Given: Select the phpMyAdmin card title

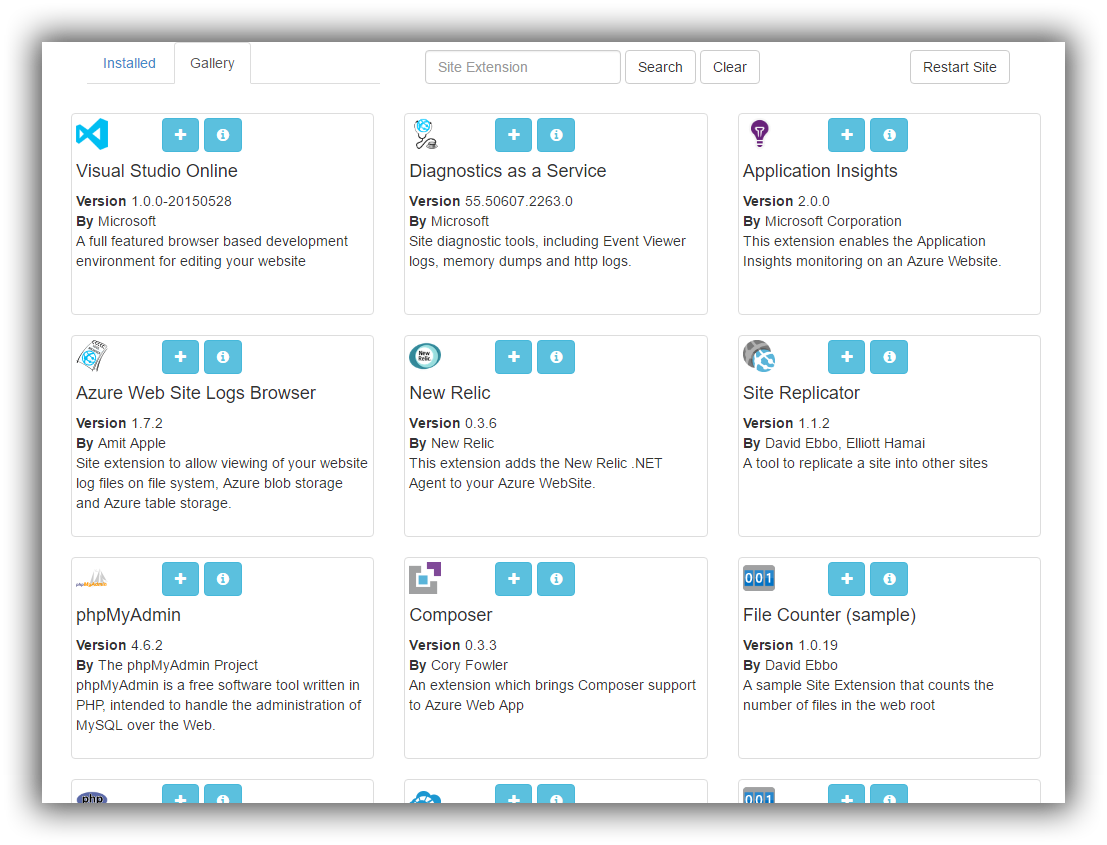Looking at the screenshot, I should 128,616.
